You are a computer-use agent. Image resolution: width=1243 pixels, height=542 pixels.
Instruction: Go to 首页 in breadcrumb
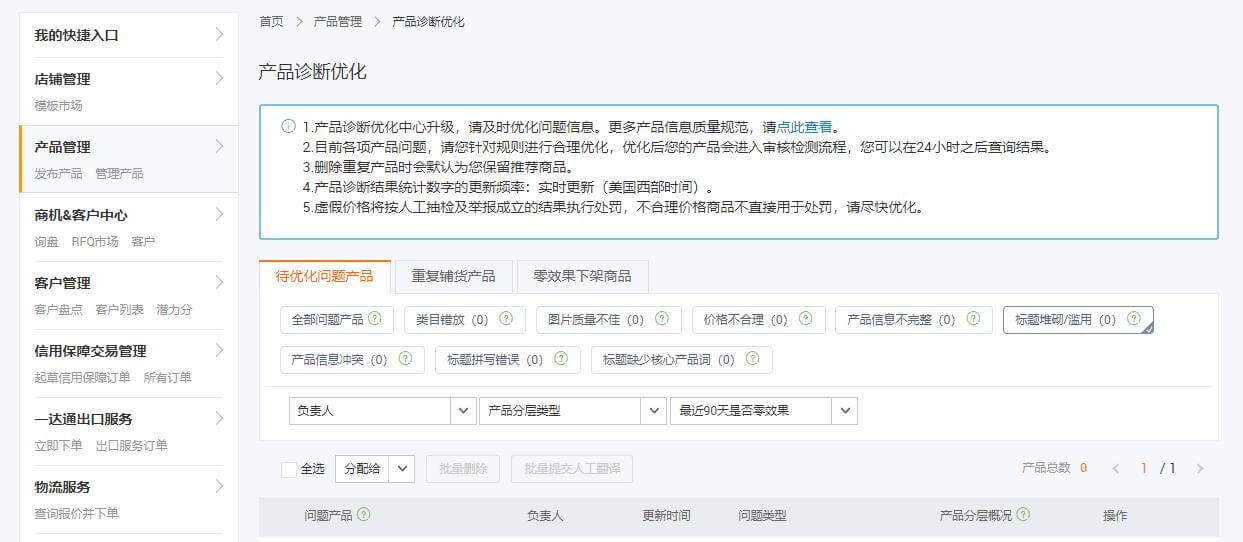[x=271, y=21]
